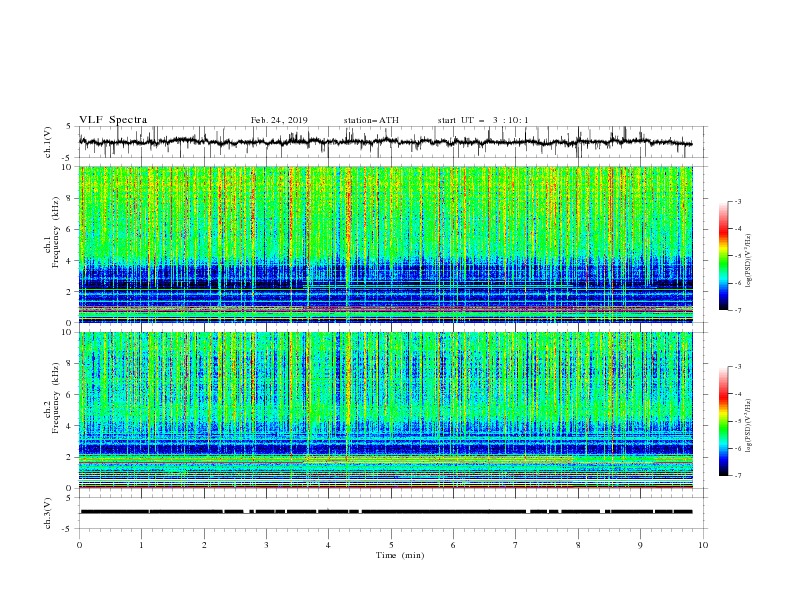
Task: Click the "-3" tick on ch.2 colorbar
Action: pos(738,367)
